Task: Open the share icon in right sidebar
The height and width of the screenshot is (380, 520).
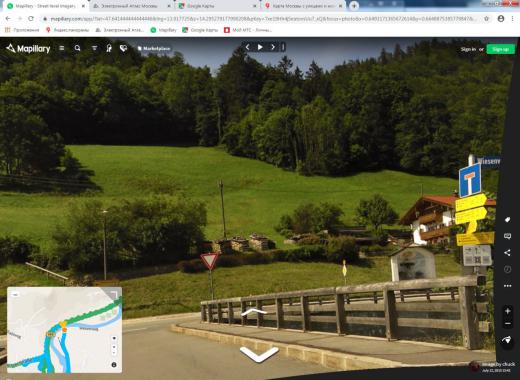Action: click(507, 253)
